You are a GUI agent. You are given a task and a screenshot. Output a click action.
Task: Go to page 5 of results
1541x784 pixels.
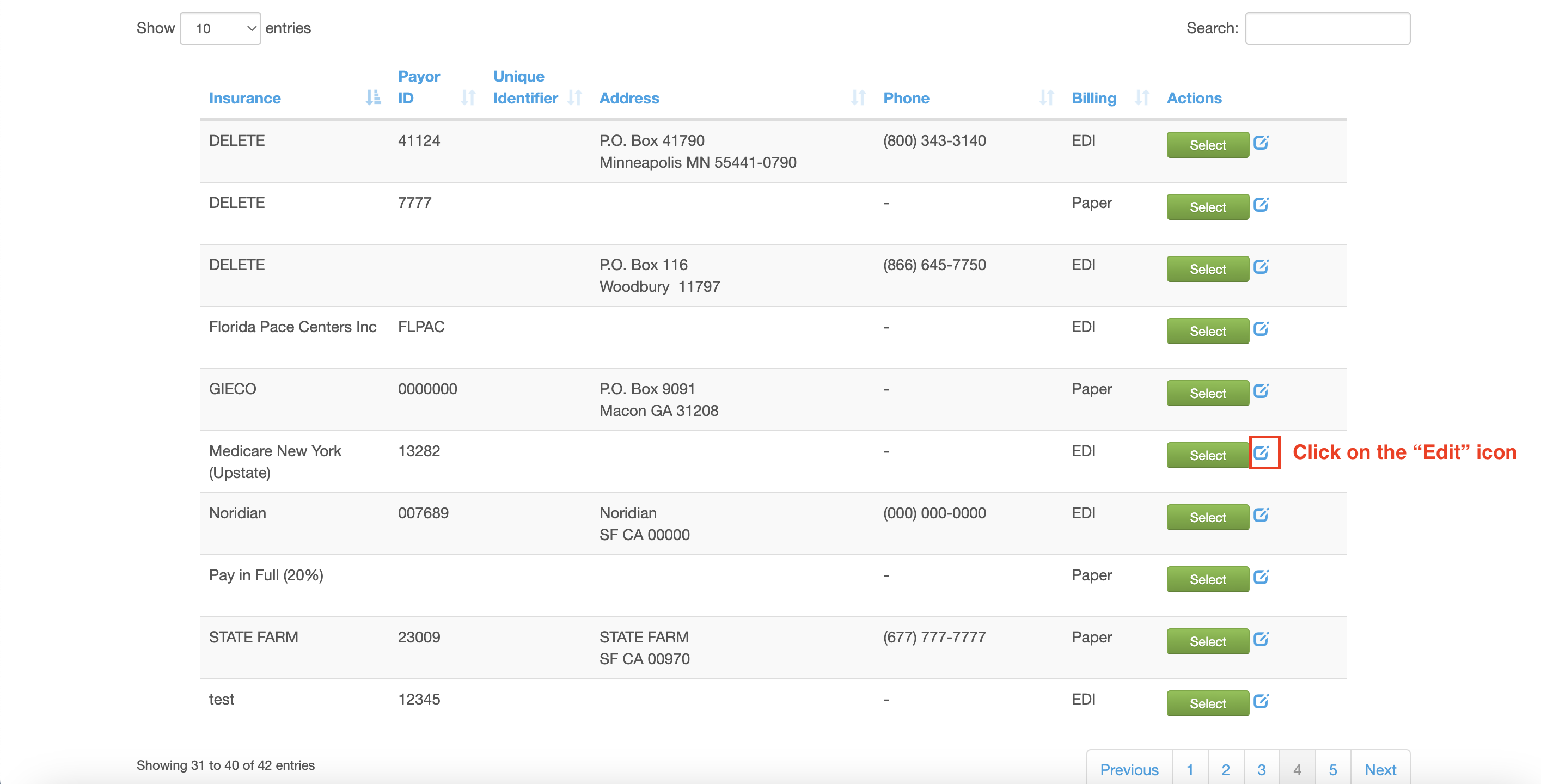coord(1333,769)
